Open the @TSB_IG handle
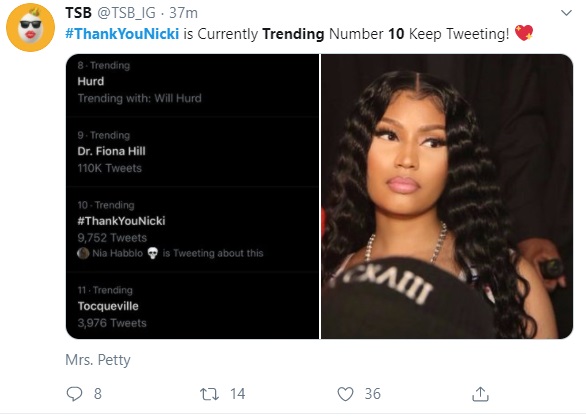This screenshot has width=586, height=416. [126, 13]
